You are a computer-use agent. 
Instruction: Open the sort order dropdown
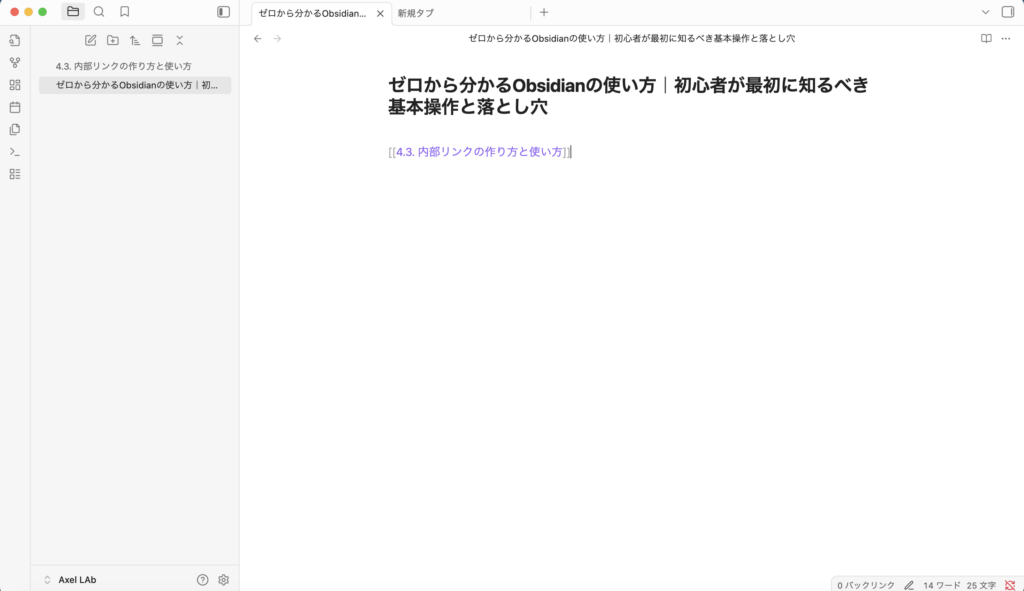point(135,40)
